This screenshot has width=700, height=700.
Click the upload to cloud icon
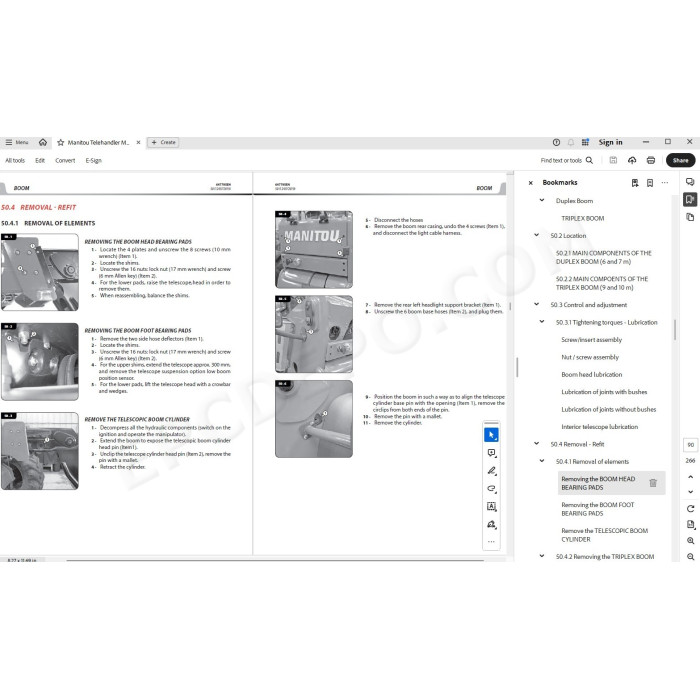click(x=632, y=160)
